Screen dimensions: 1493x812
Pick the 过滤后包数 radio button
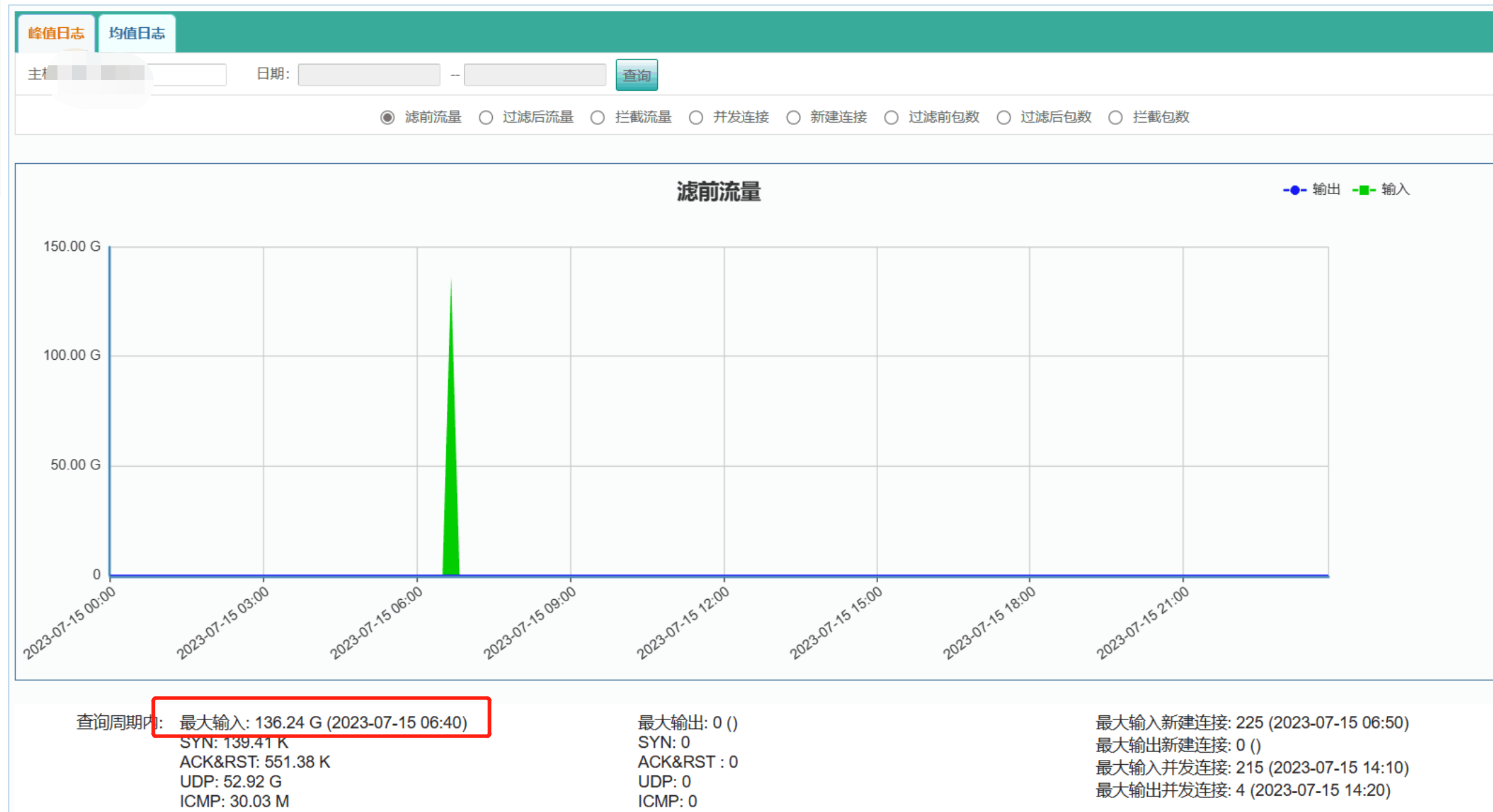point(1004,117)
